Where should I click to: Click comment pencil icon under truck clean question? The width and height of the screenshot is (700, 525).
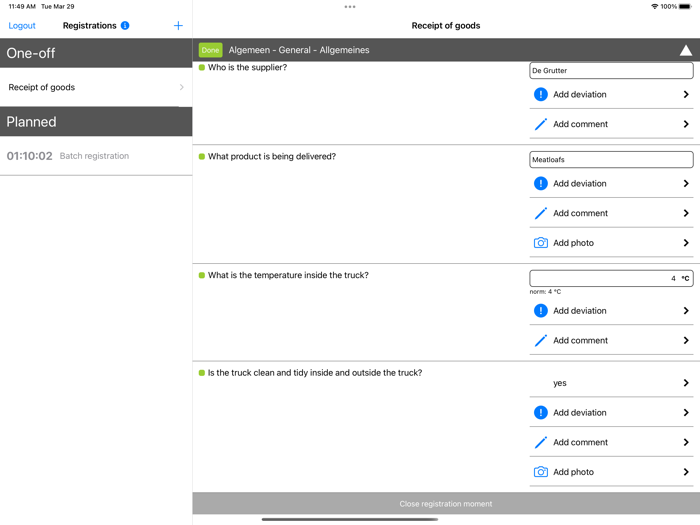tap(541, 442)
